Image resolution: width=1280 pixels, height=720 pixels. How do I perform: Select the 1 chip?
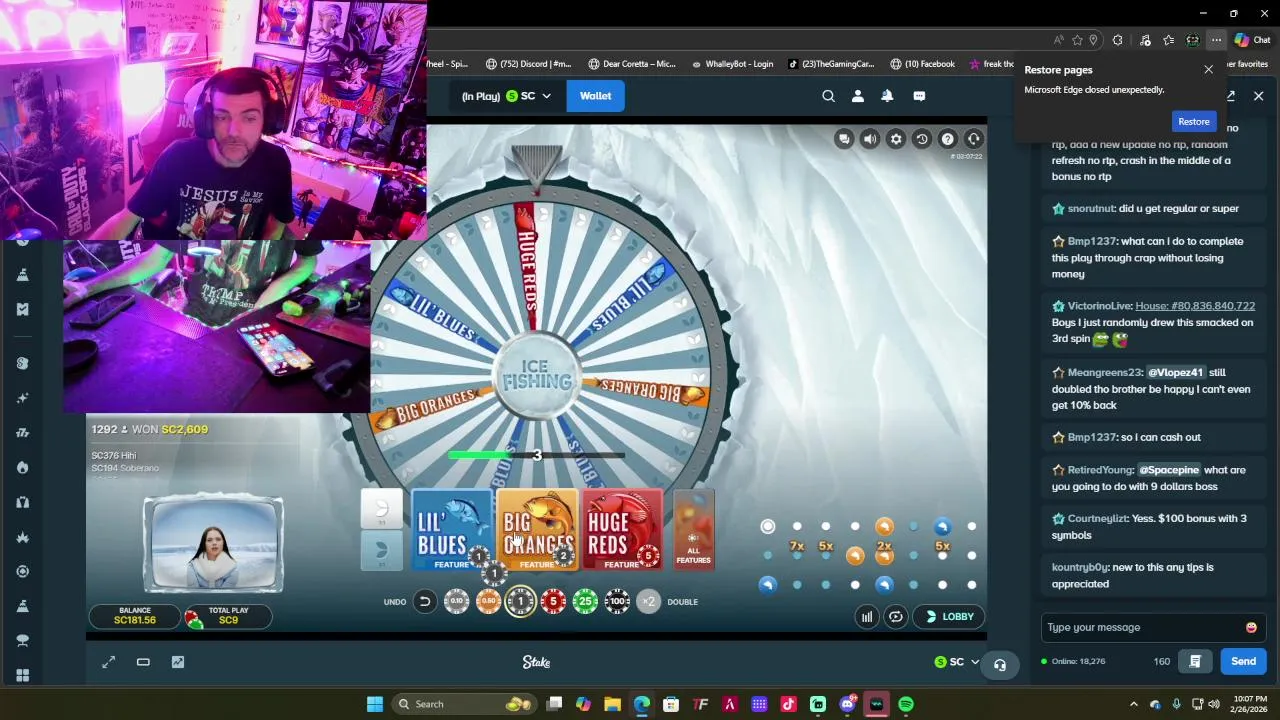(520, 601)
